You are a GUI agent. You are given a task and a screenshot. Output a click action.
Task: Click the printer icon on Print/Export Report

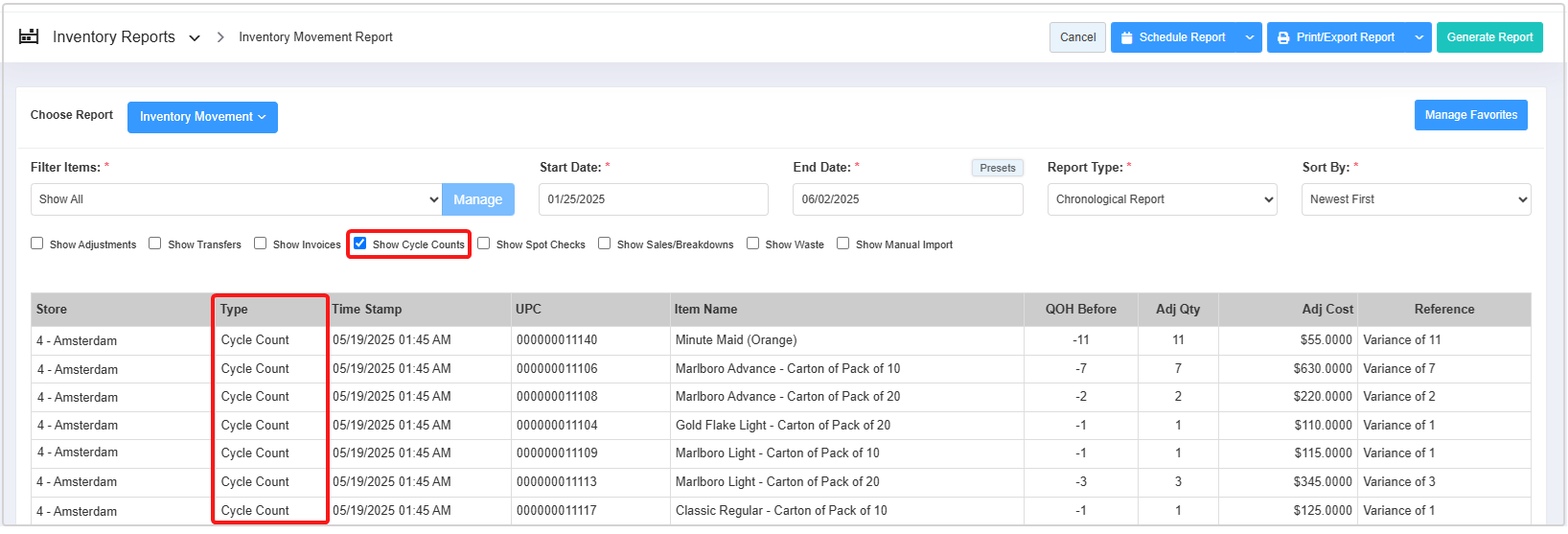(x=1283, y=37)
